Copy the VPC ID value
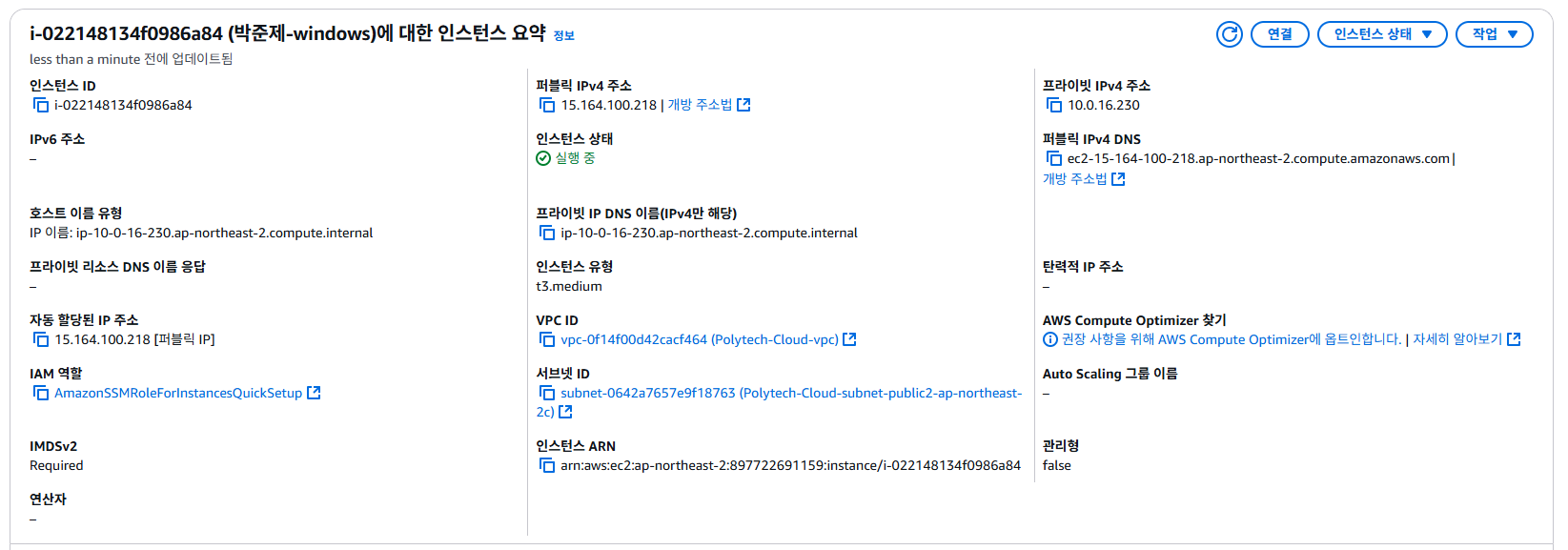Screen dimensions: 1568x550 547,340
